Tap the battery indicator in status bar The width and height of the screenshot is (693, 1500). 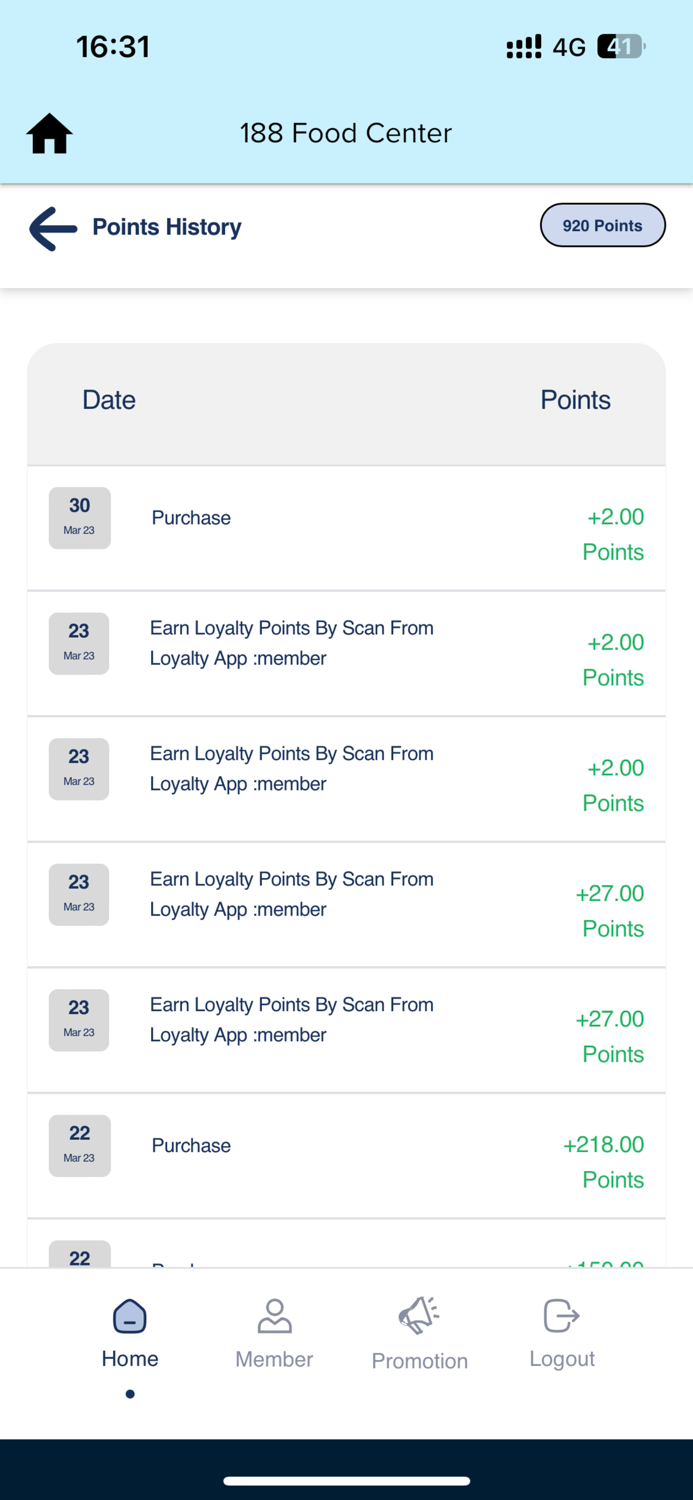pos(621,47)
